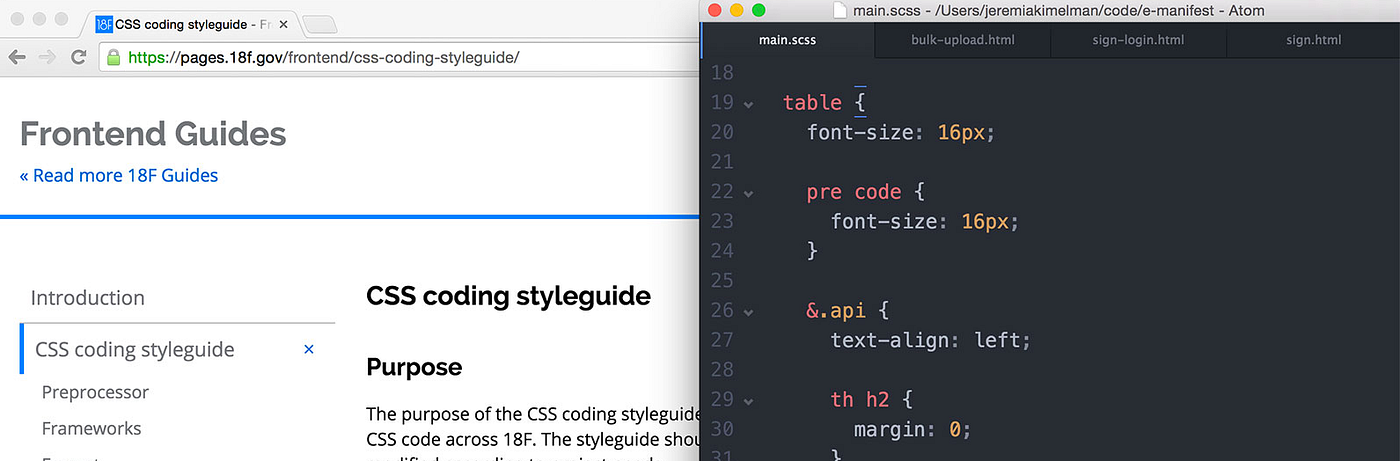Click the browser address bar URL

(x=323, y=57)
